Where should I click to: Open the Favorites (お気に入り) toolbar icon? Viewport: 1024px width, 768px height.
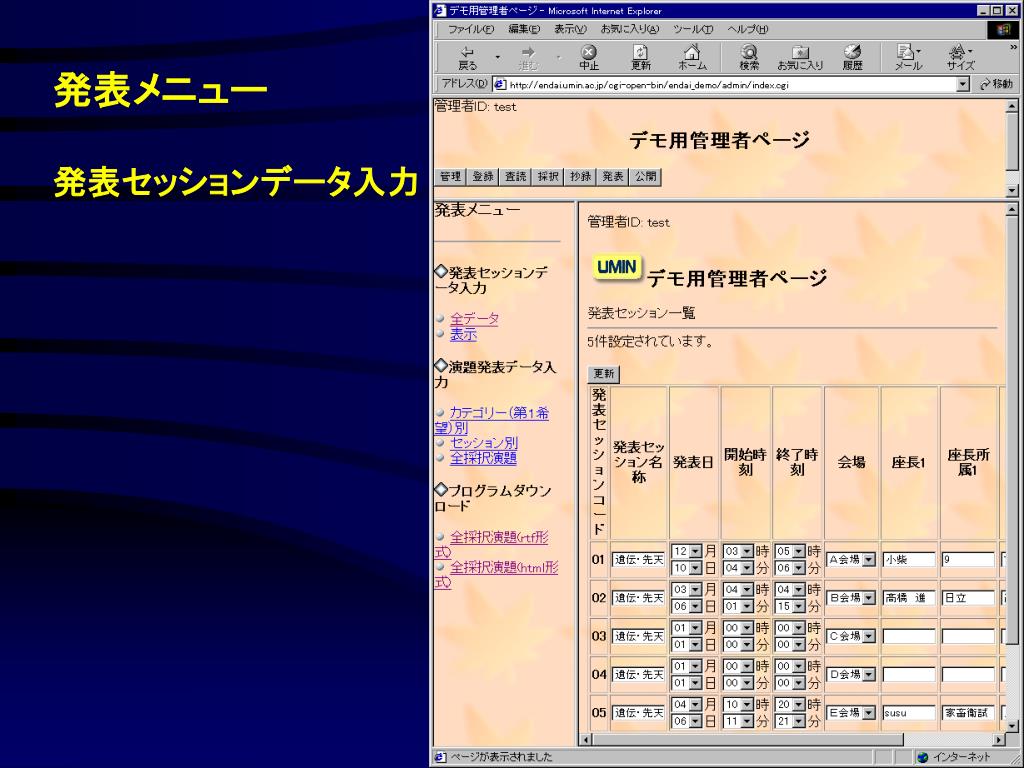pos(800,57)
